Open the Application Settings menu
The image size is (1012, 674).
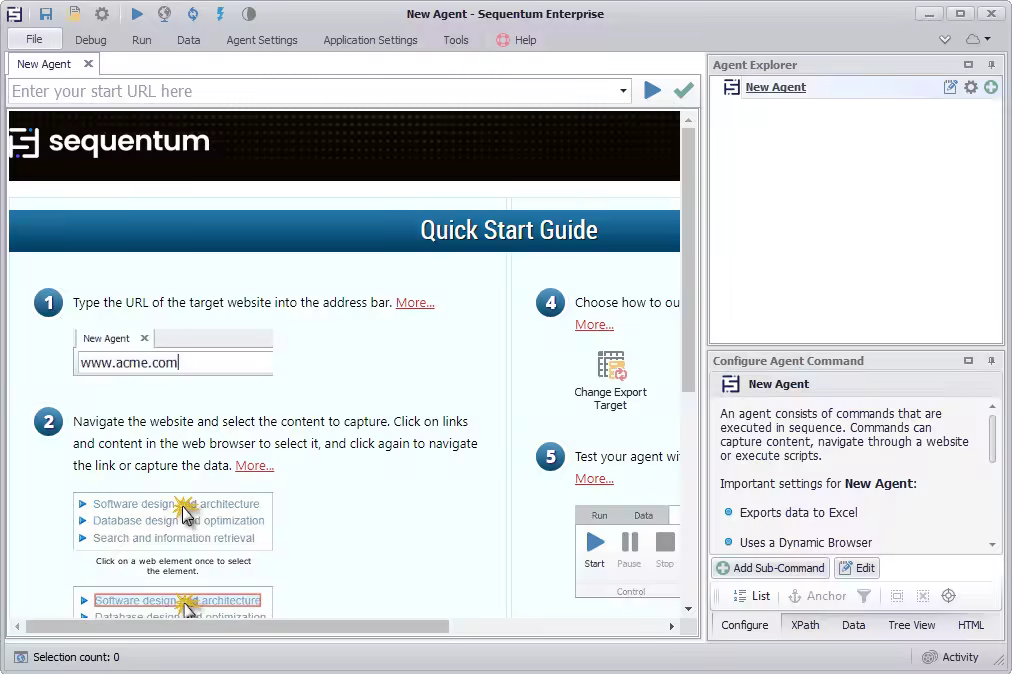(370, 40)
